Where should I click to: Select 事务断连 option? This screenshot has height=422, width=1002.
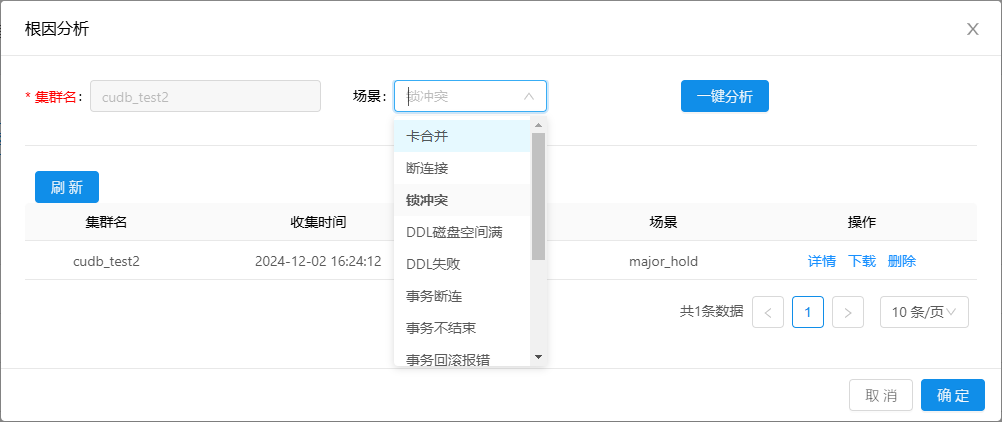(463, 296)
